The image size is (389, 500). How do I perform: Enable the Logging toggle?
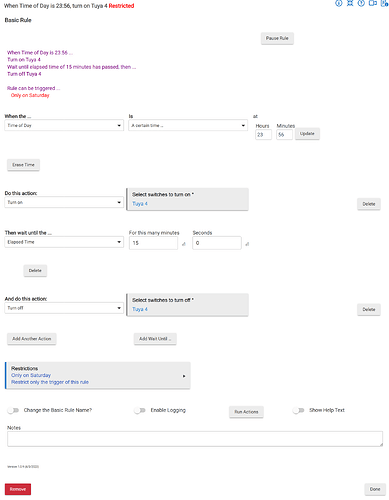coord(140,410)
